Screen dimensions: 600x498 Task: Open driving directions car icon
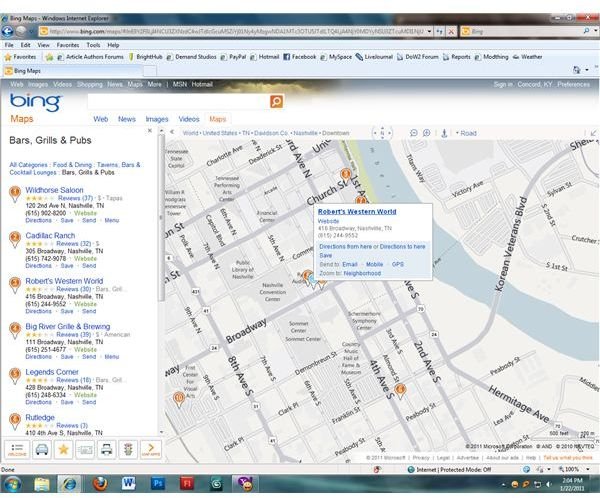point(41,449)
